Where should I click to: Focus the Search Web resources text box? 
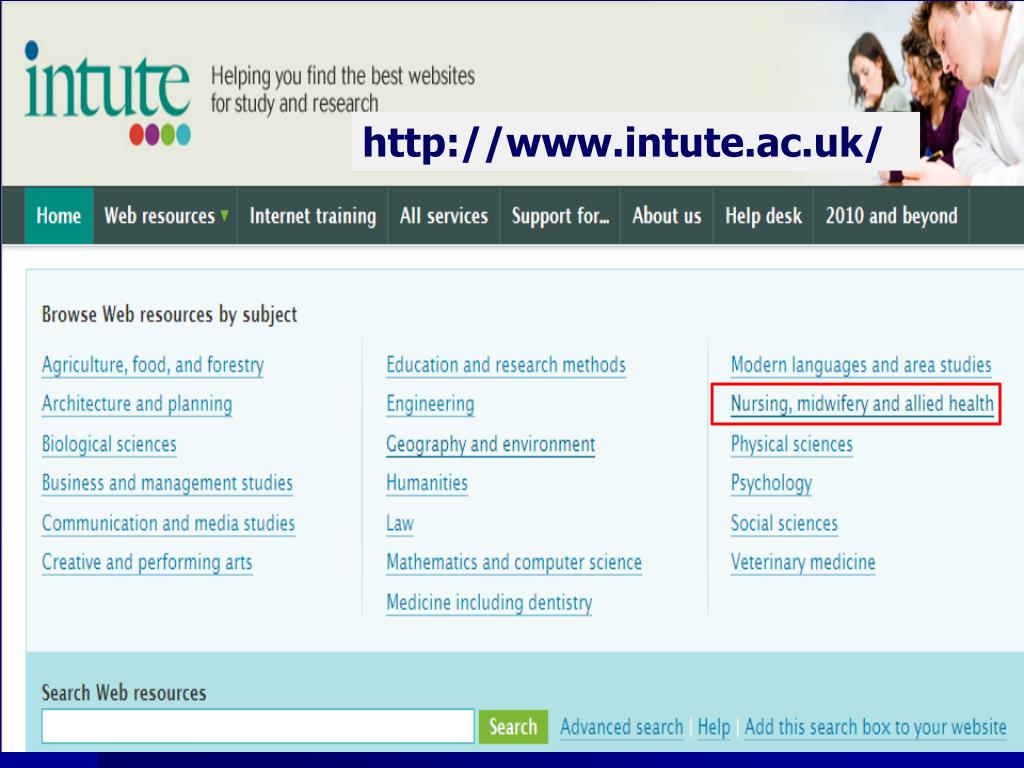click(258, 726)
